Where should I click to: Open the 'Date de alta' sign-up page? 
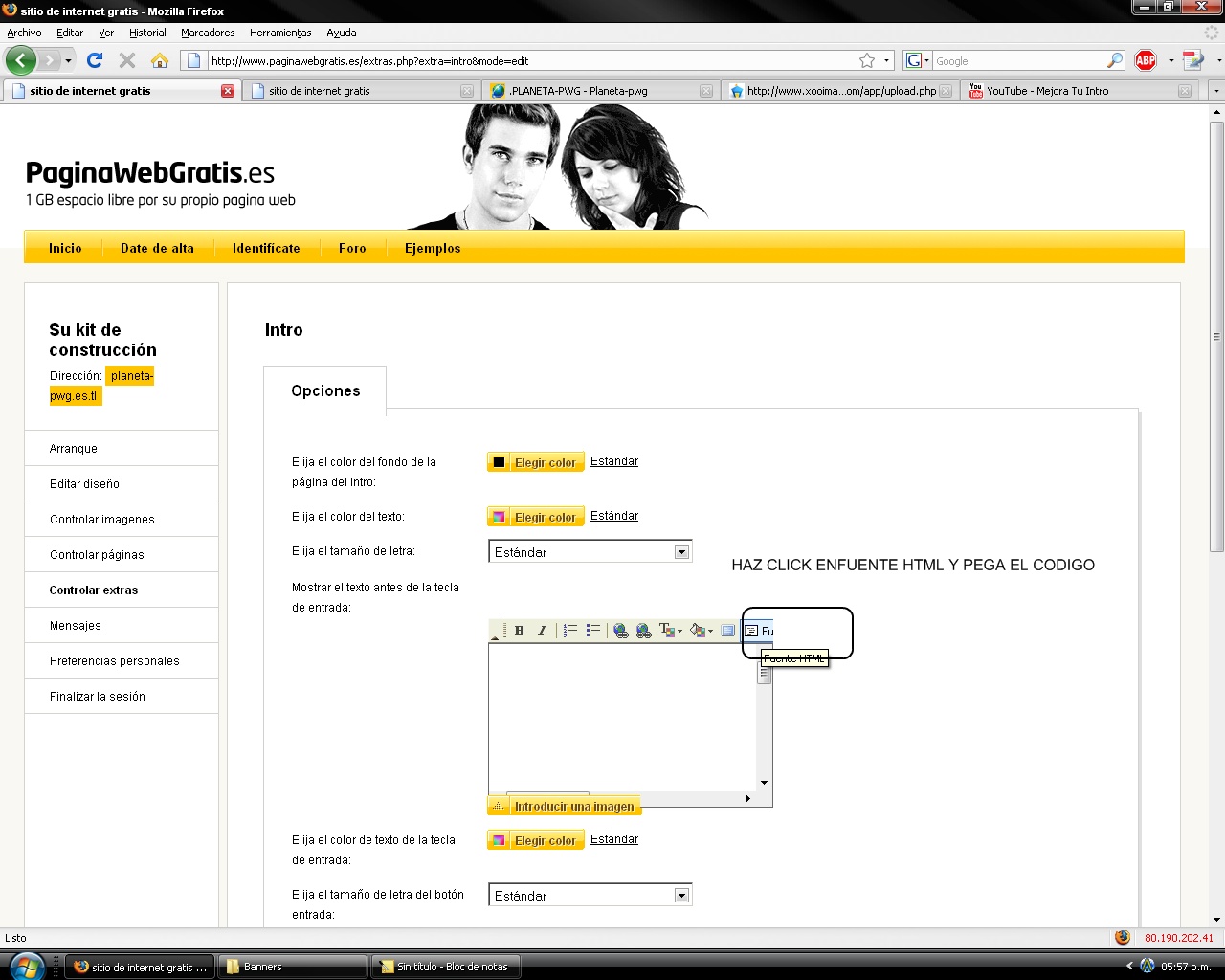point(157,248)
